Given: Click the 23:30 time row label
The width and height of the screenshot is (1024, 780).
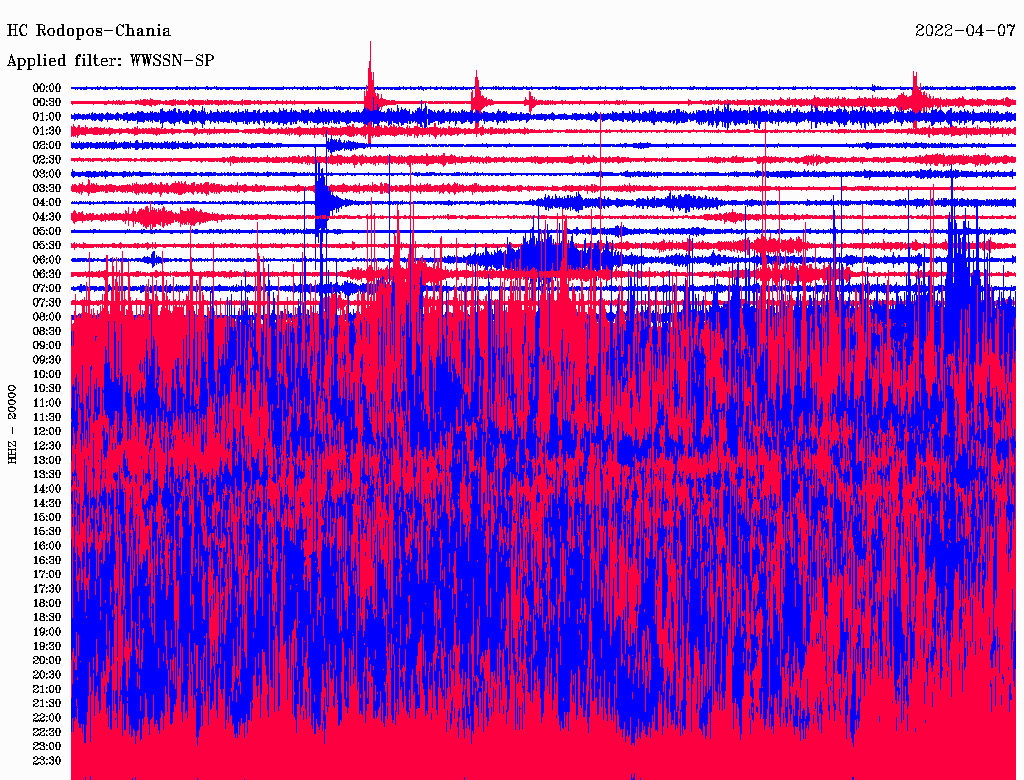Looking at the screenshot, I should [x=47, y=761].
